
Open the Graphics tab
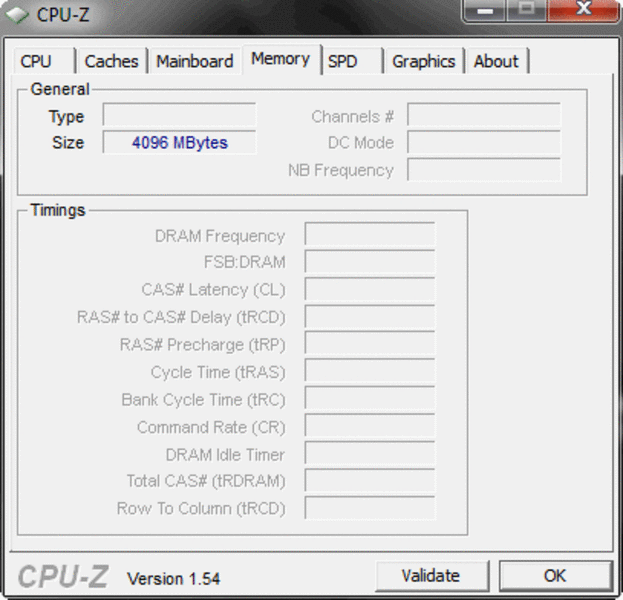pos(424,61)
